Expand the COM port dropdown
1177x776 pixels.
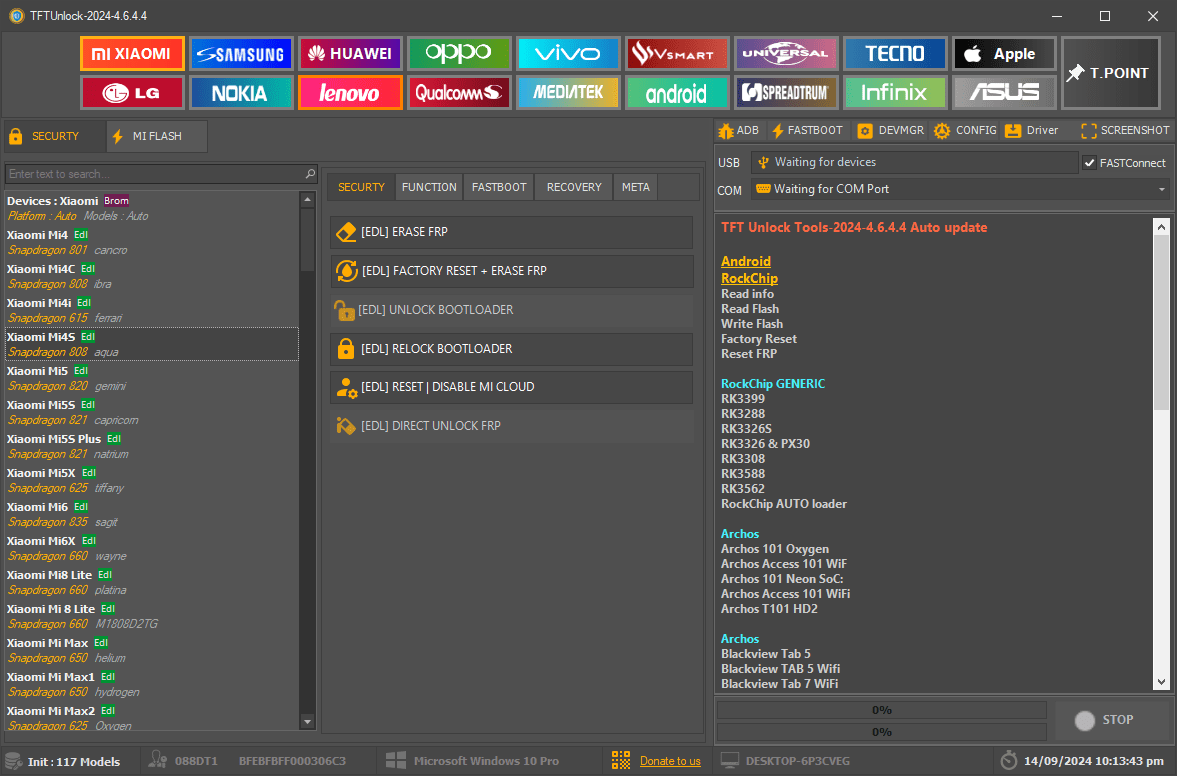[1162, 189]
